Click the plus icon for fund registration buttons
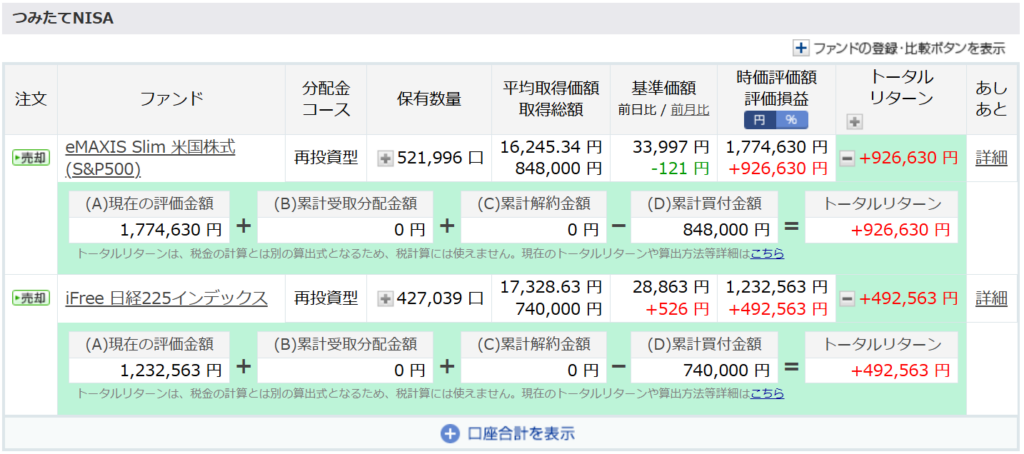The image size is (1024, 454). coord(801,48)
